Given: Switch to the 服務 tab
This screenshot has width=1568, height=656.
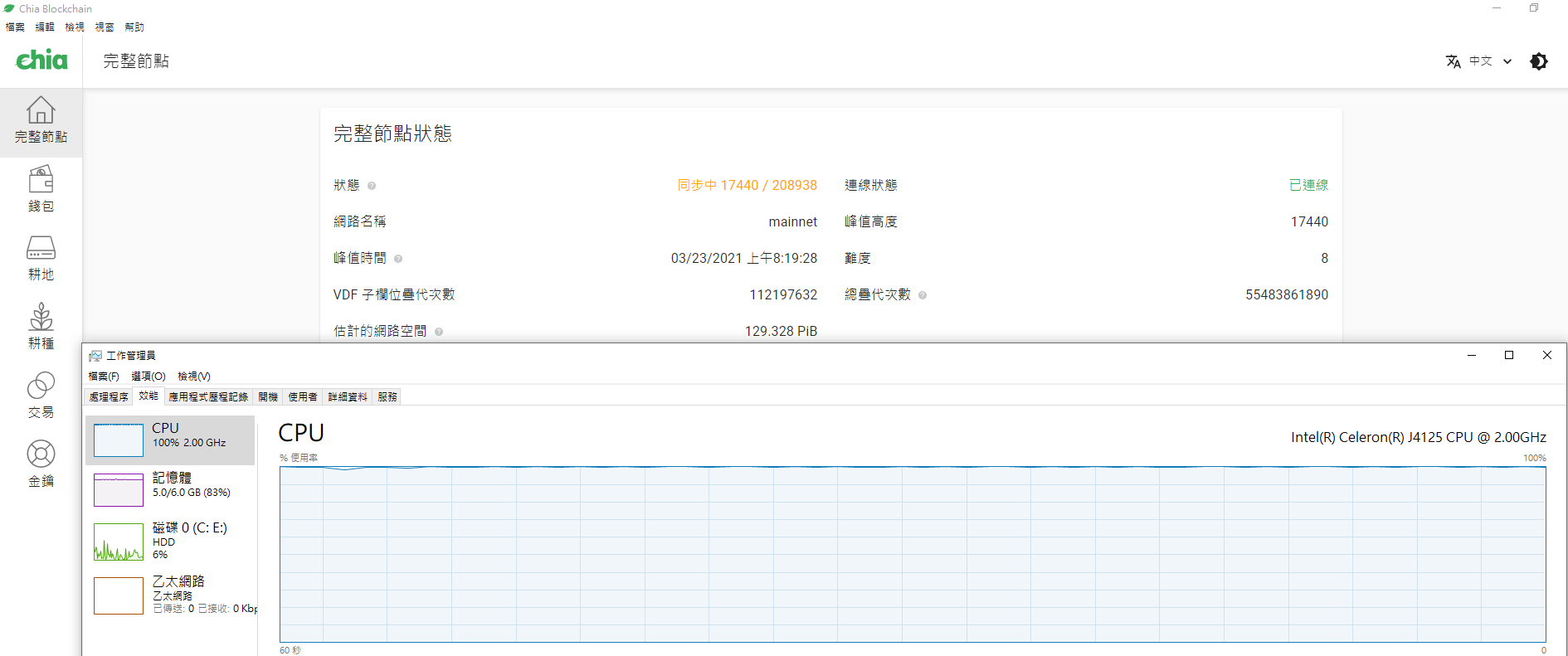Looking at the screenshot, I should (x=387, y=396).
